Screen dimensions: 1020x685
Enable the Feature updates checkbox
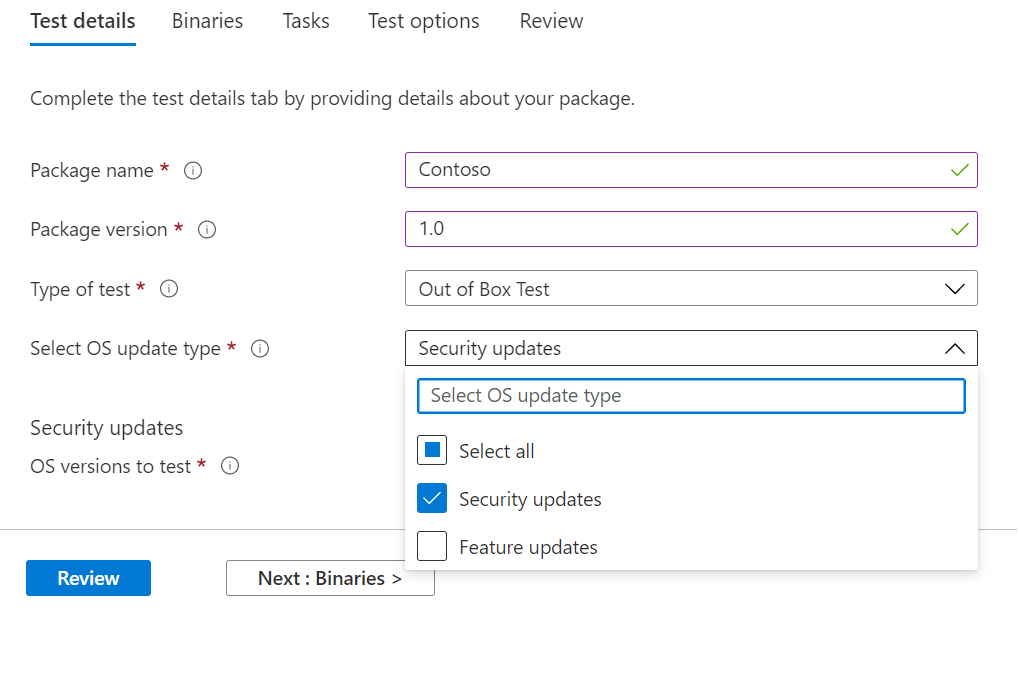tap(432, 547)
